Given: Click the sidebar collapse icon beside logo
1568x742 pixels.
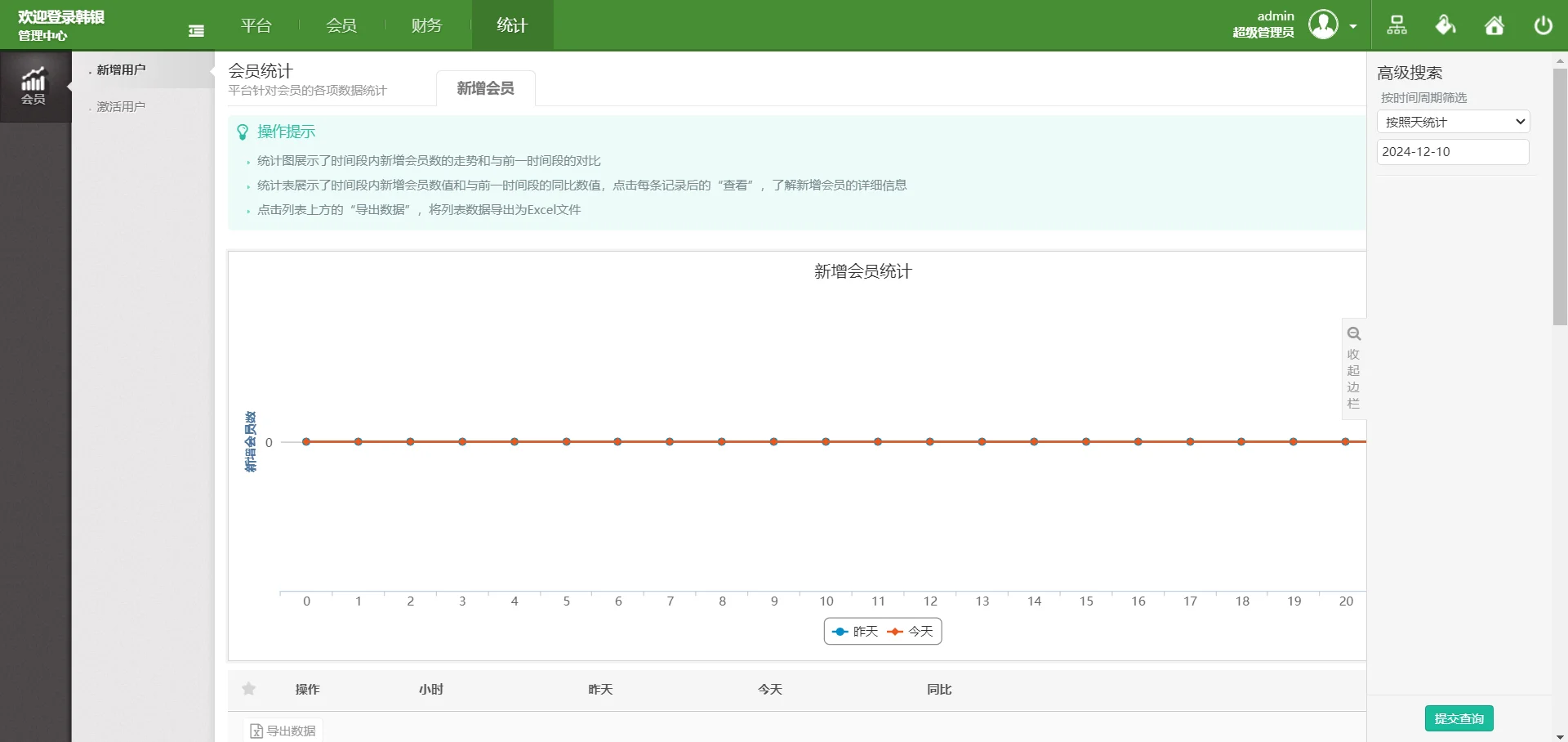Looking at the screenshot, I should click(x=196, y=29).
